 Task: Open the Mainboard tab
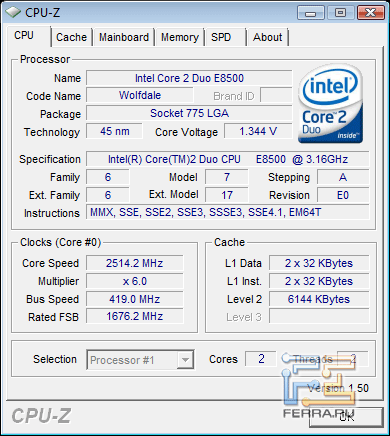[124, 37]
